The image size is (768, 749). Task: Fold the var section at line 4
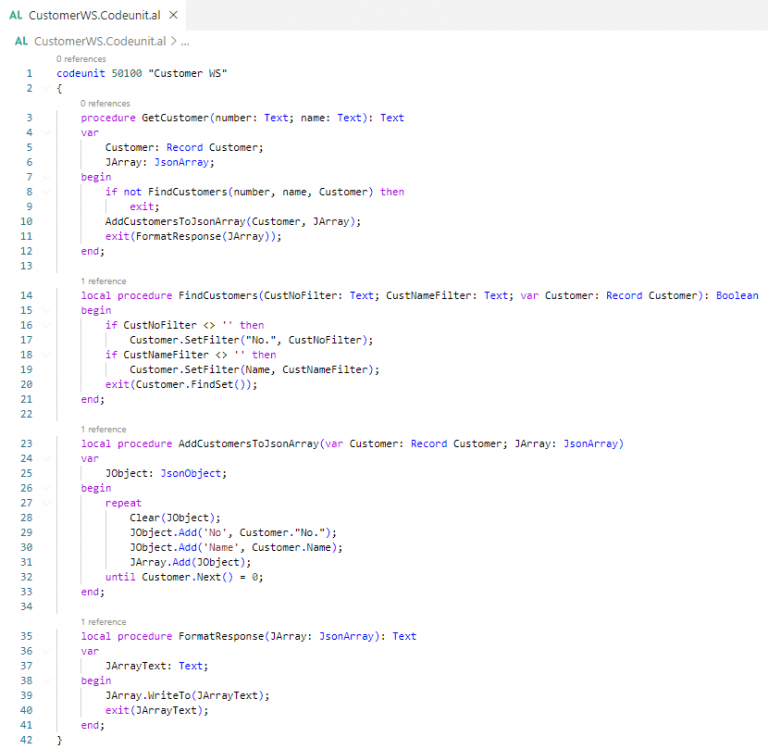coord(45,132)
